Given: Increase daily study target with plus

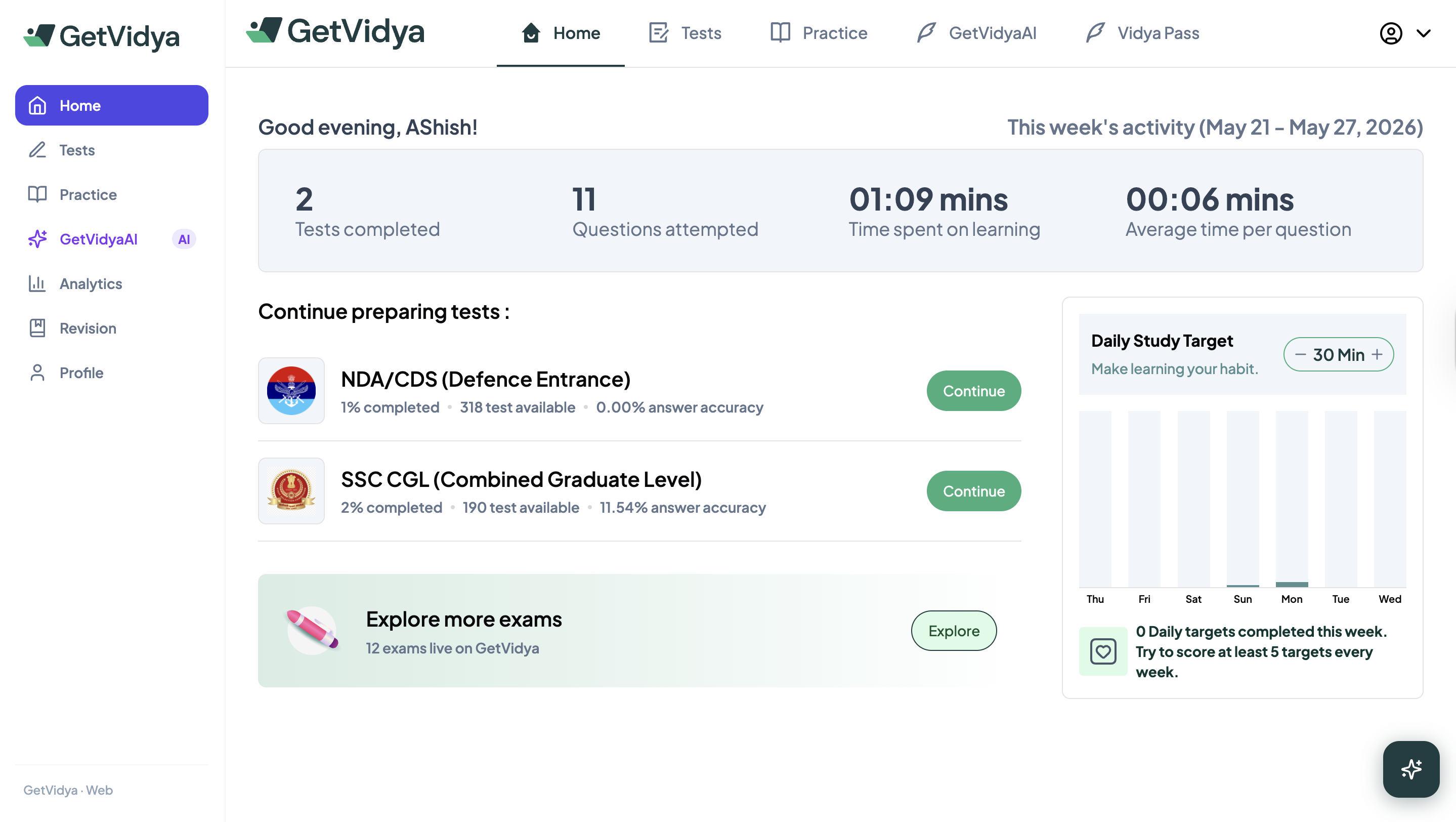Looking at the screenshot, I should coord(1378,354).
